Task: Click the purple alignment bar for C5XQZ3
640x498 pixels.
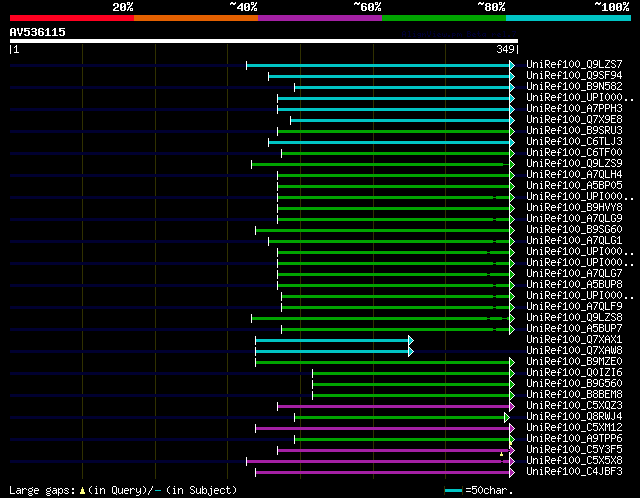Action: [396, 407]
